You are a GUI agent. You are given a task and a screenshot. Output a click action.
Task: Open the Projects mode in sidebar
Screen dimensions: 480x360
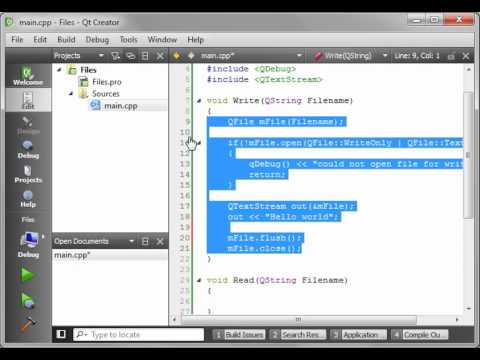click(x=28, y=174)
